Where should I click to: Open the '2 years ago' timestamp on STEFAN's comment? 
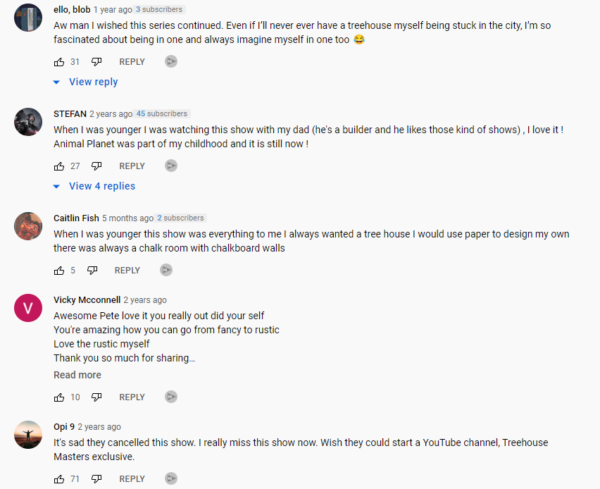(x=111, y=114)
